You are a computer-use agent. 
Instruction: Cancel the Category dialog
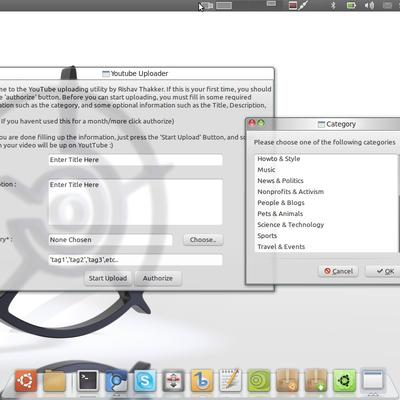click(x=338, y=271)
